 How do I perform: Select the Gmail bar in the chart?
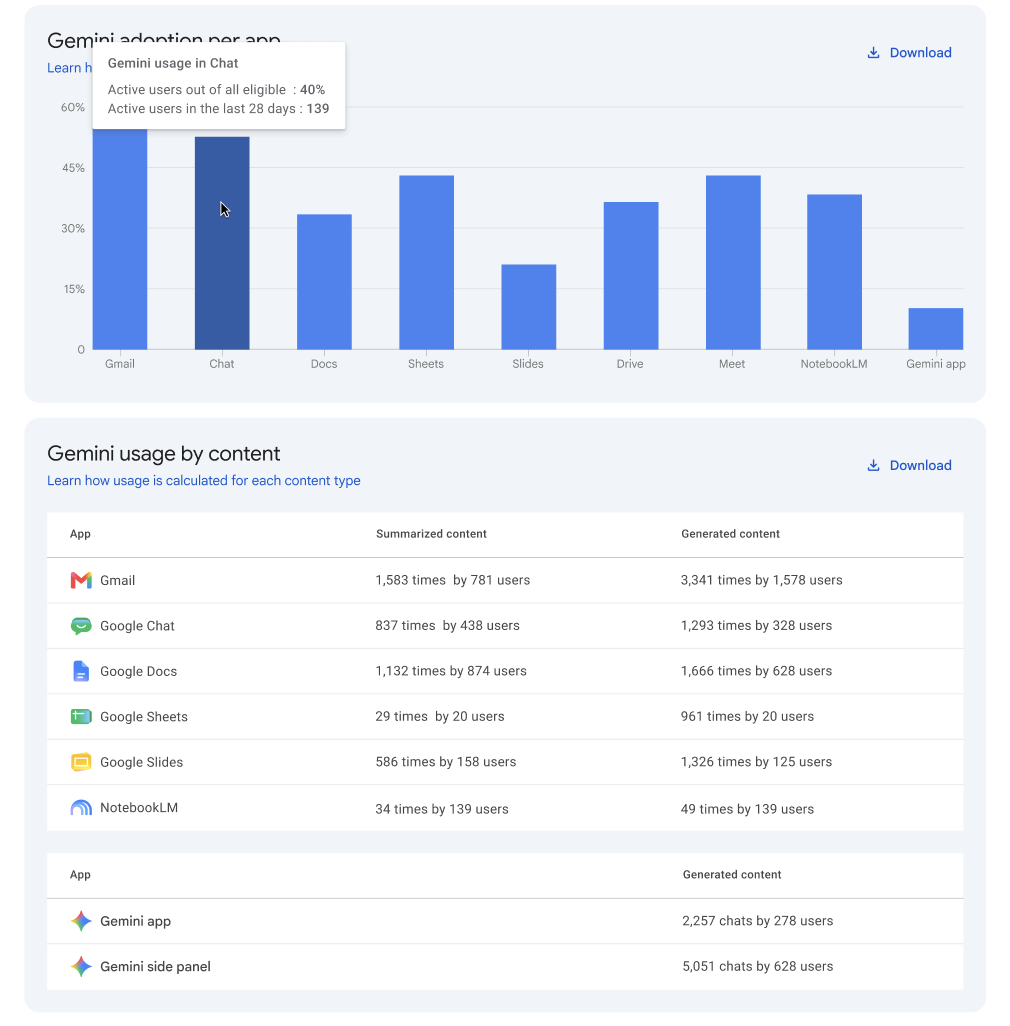[120, 239]
